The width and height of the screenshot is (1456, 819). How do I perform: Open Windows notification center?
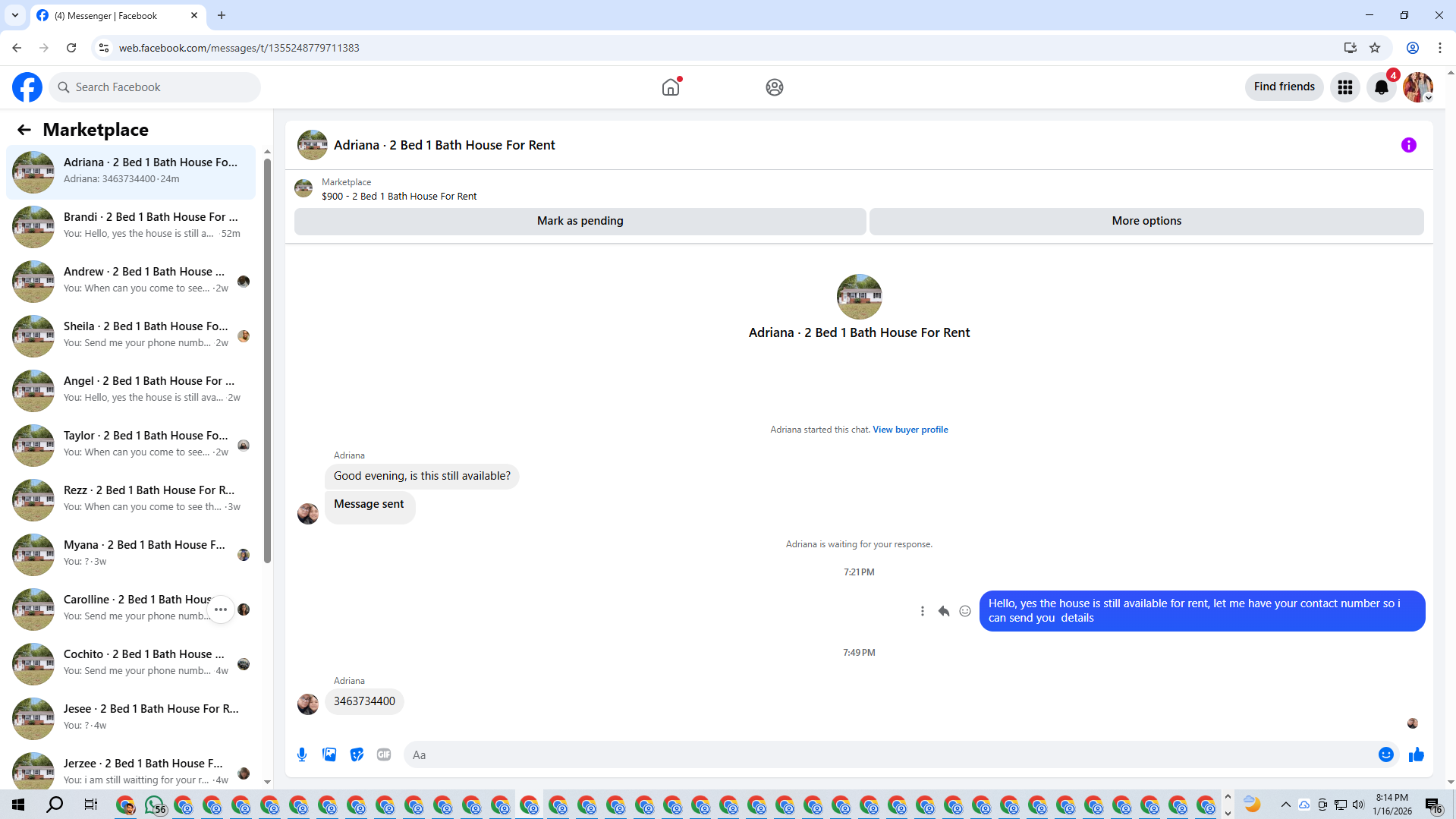click(1433, 805)
